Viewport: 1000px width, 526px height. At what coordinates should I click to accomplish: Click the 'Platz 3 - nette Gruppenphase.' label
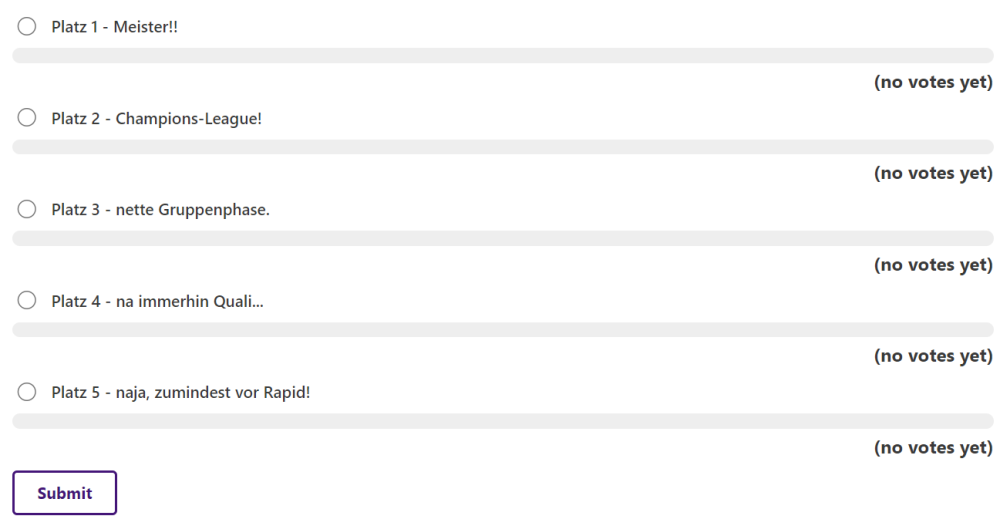[x=160, y=210]
